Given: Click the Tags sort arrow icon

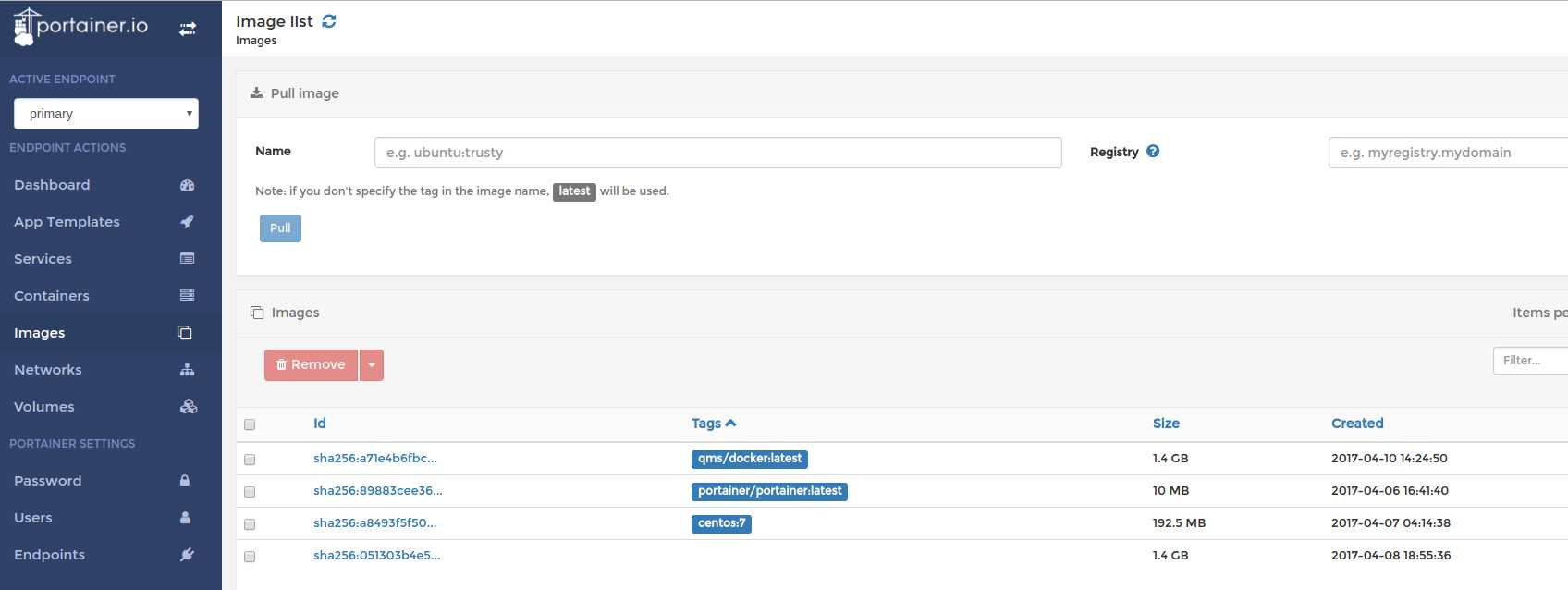Looking at the screenshot, I should pyautogui.click(x=730, y=424).
